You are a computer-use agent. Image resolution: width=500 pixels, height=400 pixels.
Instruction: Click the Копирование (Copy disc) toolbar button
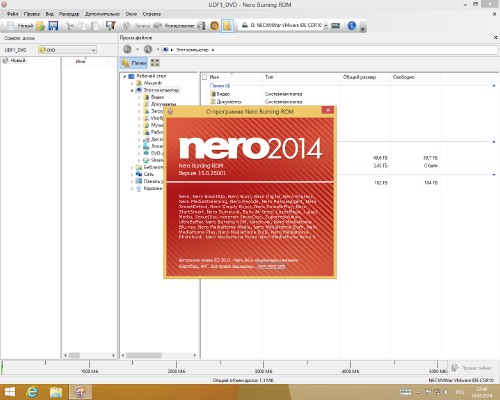click(x=174, y=26)
